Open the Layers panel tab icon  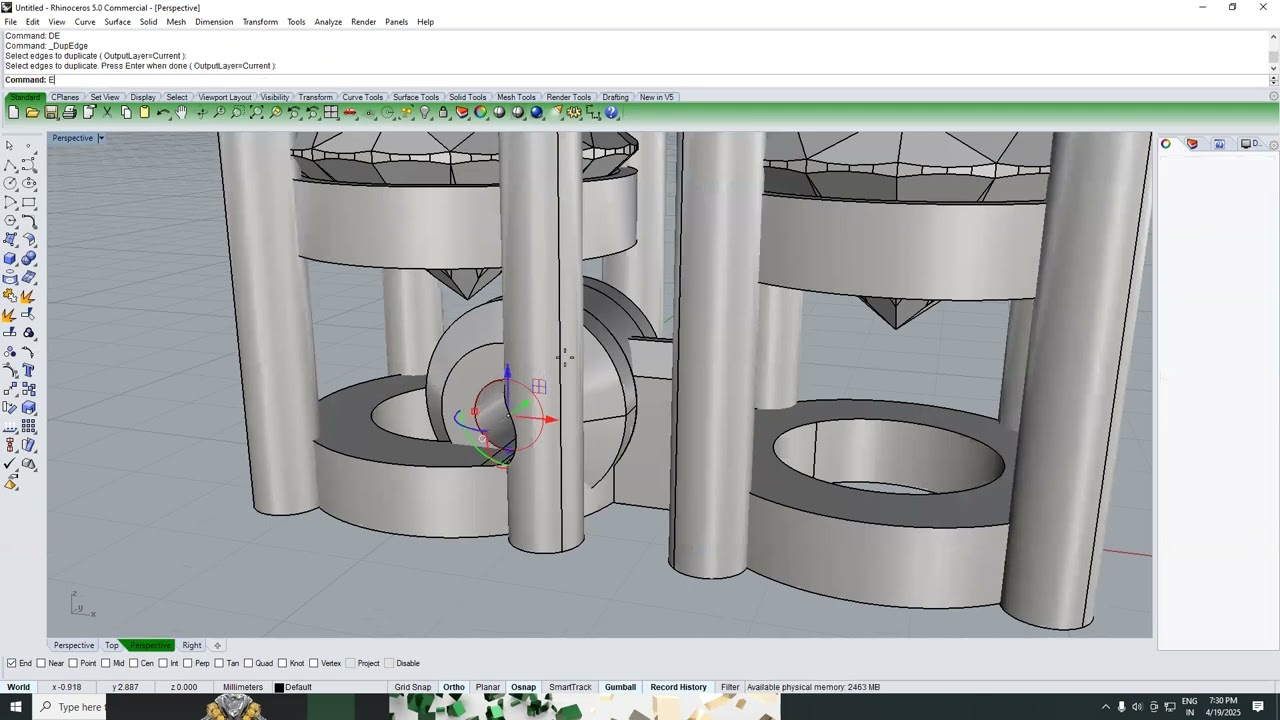point(1192,144)
